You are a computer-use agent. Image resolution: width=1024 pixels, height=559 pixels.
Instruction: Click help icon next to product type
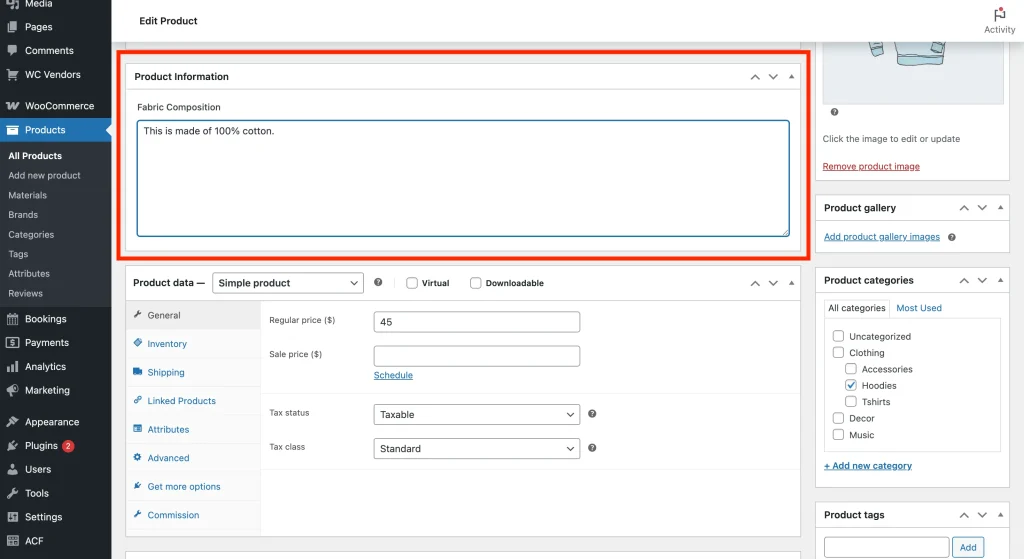(x=378, y=282)
